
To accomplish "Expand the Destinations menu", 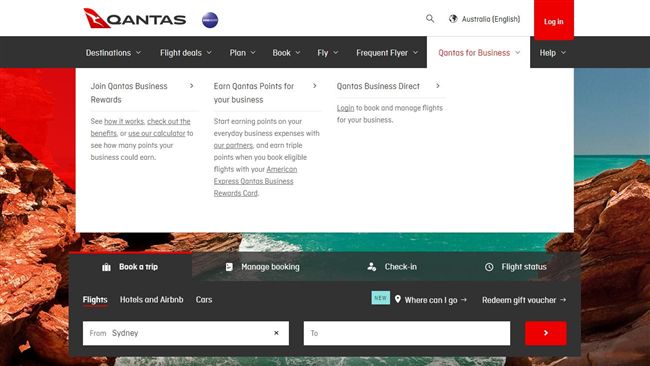I will [113, 53].
